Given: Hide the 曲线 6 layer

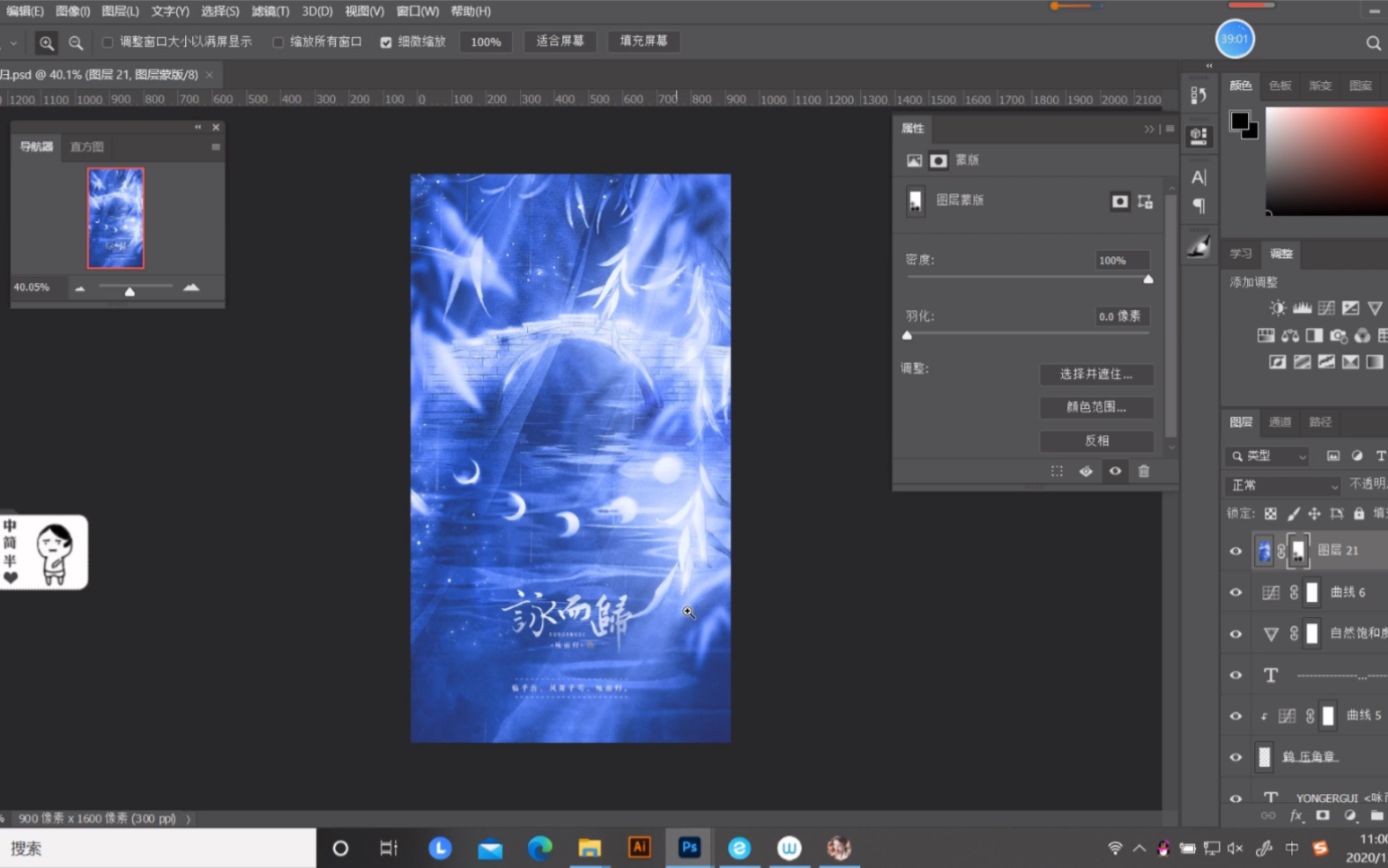Looking at the screenshot, I should [1236, 593].
